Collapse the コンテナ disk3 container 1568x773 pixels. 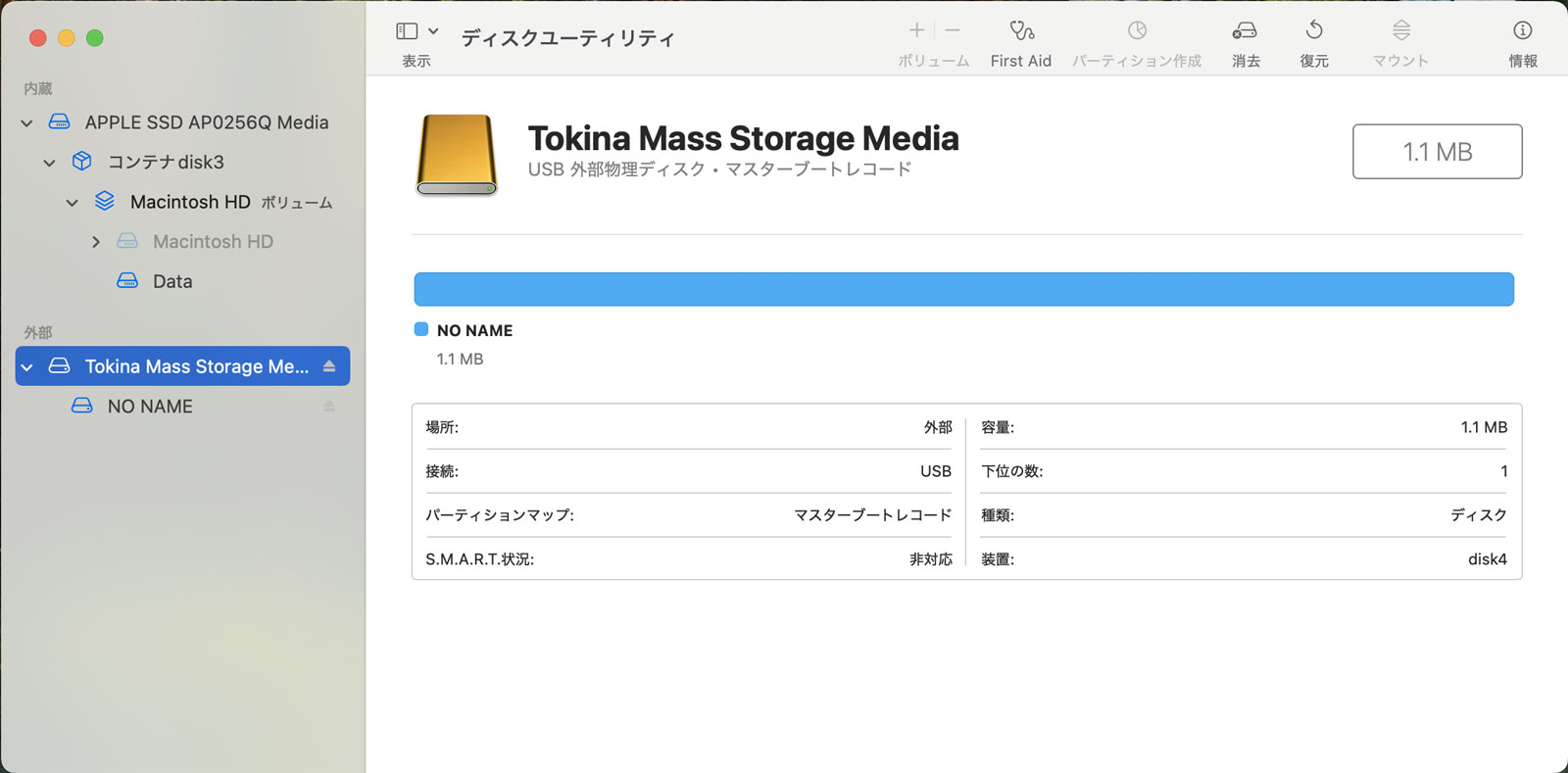coord(50,163)
